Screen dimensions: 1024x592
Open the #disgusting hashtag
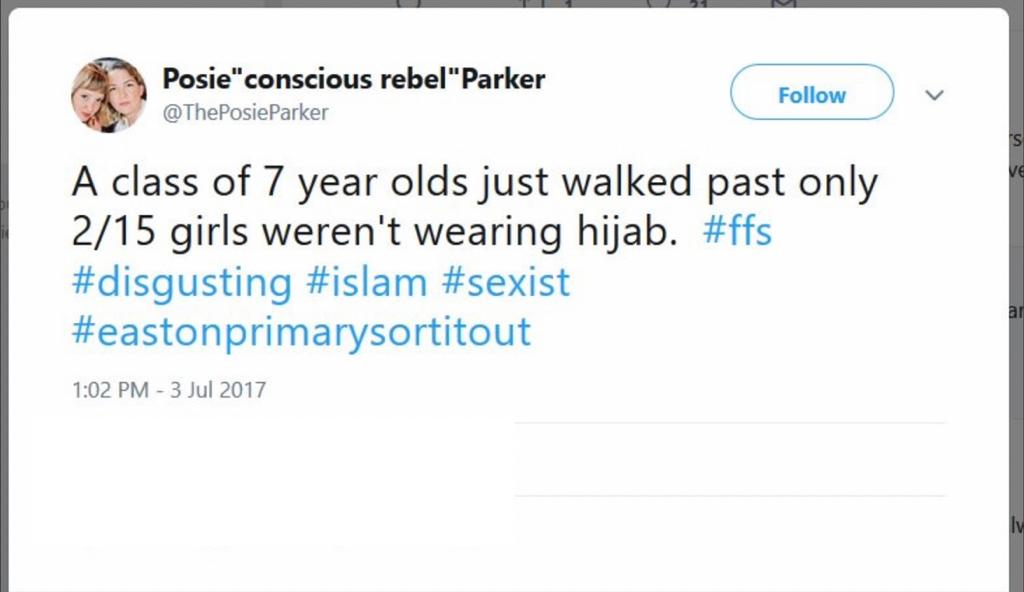click(x=181, y=282)
